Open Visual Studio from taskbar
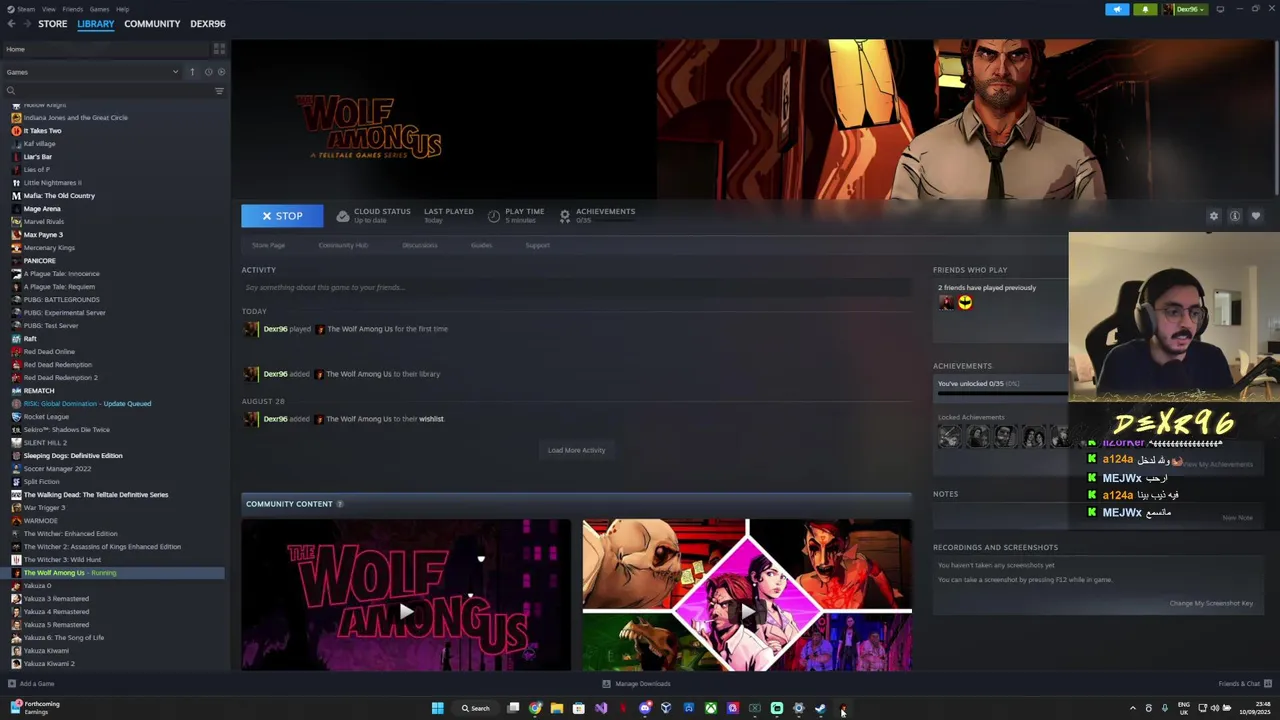1280x720 pixels. 601,708
